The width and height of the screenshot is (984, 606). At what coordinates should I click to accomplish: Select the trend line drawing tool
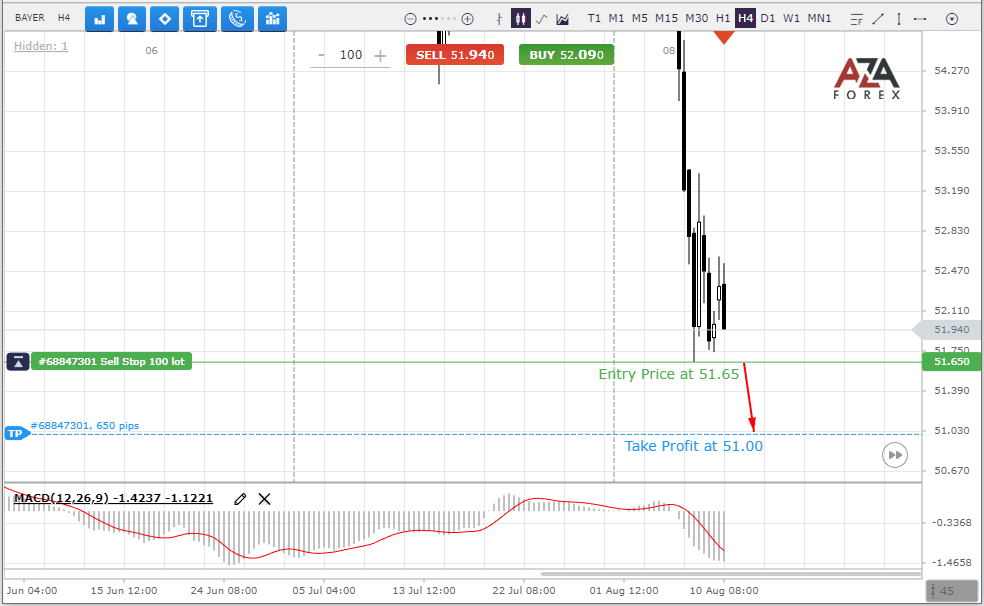[x=878, y=19]
